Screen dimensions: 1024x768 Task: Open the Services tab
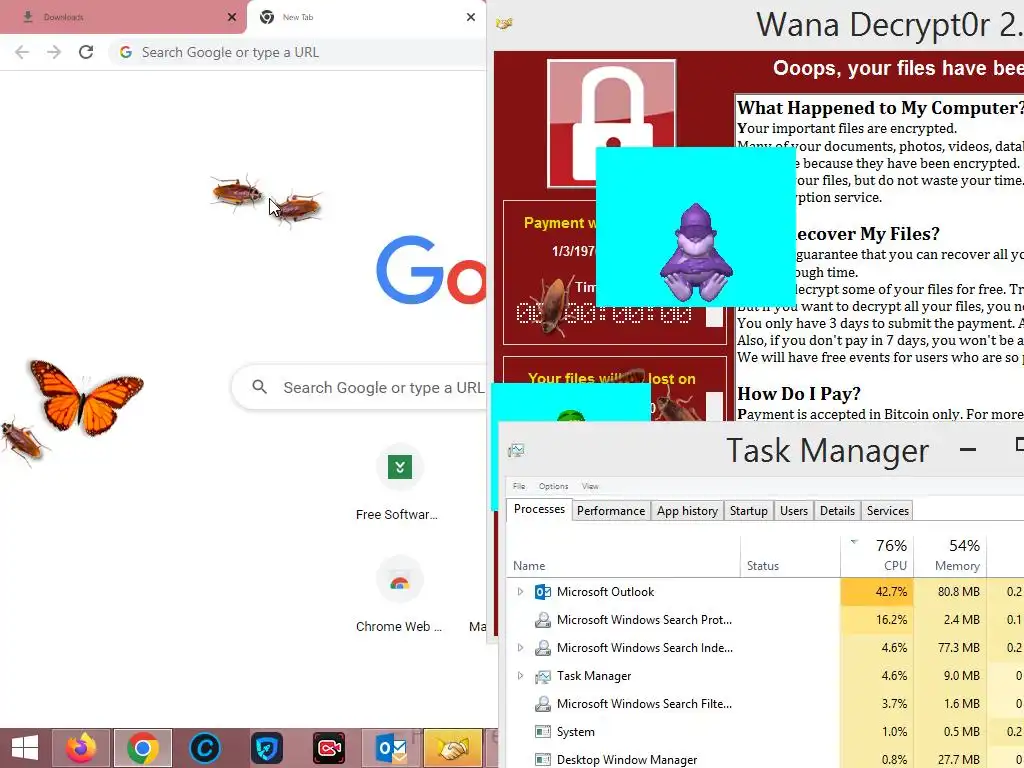[888, 511]
